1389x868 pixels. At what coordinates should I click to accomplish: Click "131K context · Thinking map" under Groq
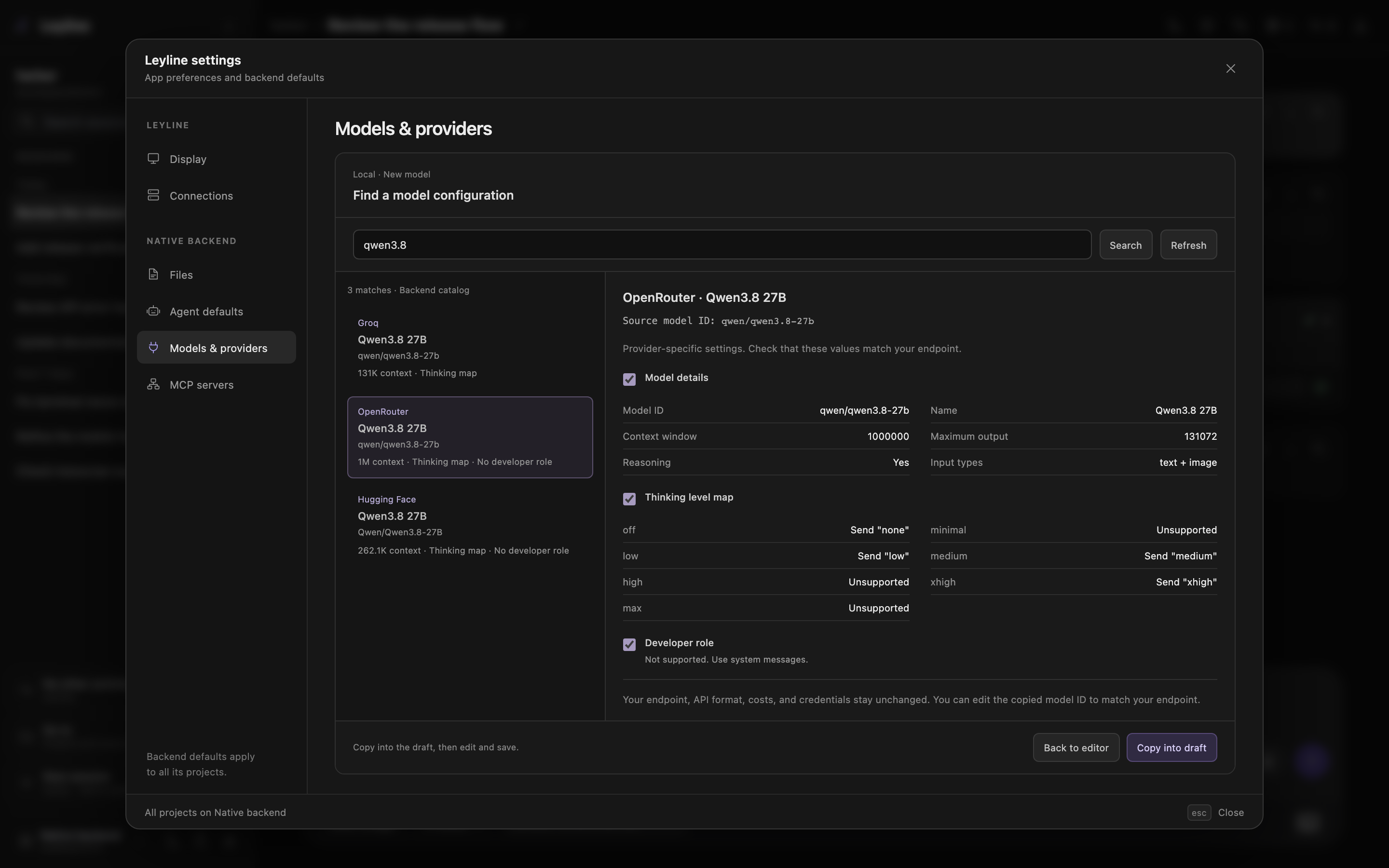(417, 373)
